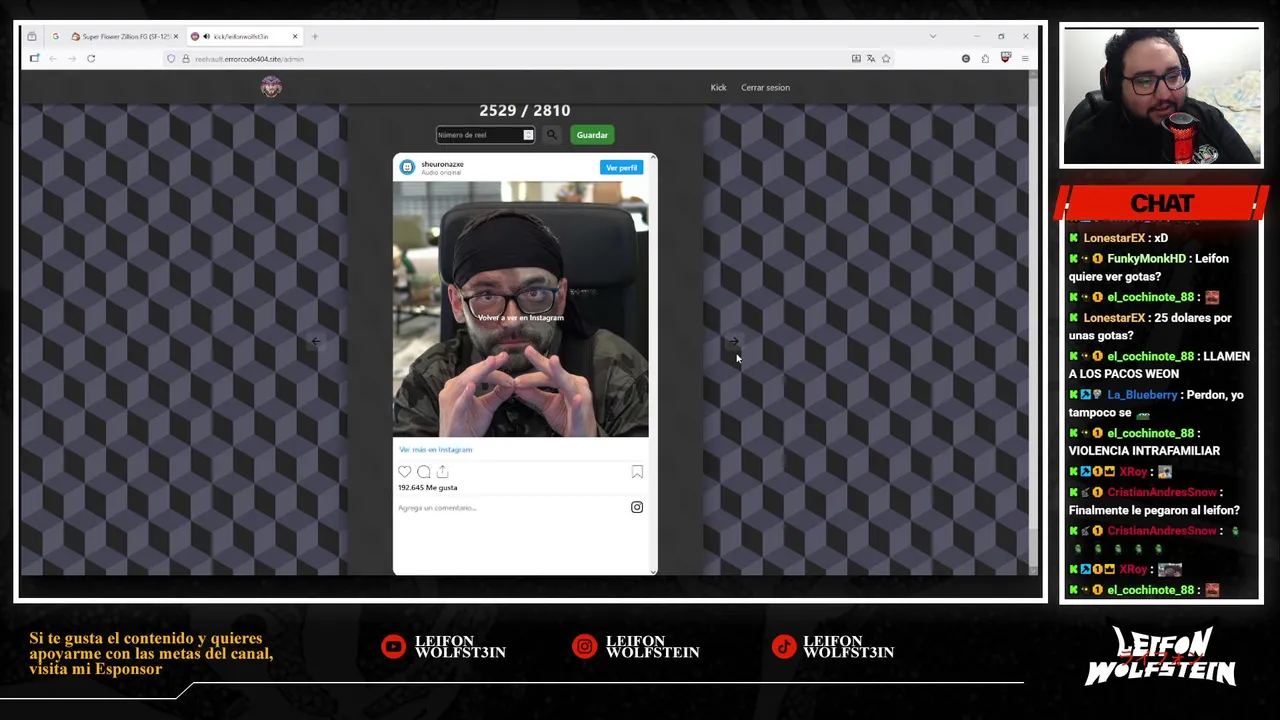Save the post with the bookmark icon
This screenshot has width=1280, height=720.
637,472
